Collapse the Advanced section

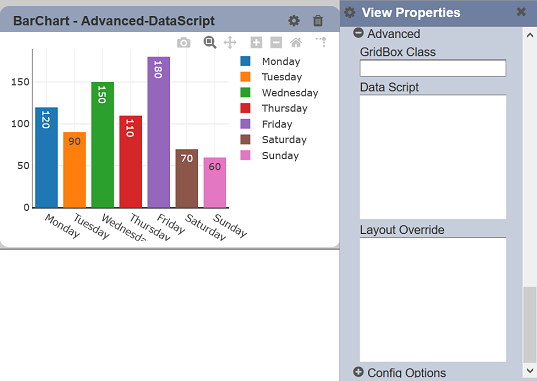358,33
